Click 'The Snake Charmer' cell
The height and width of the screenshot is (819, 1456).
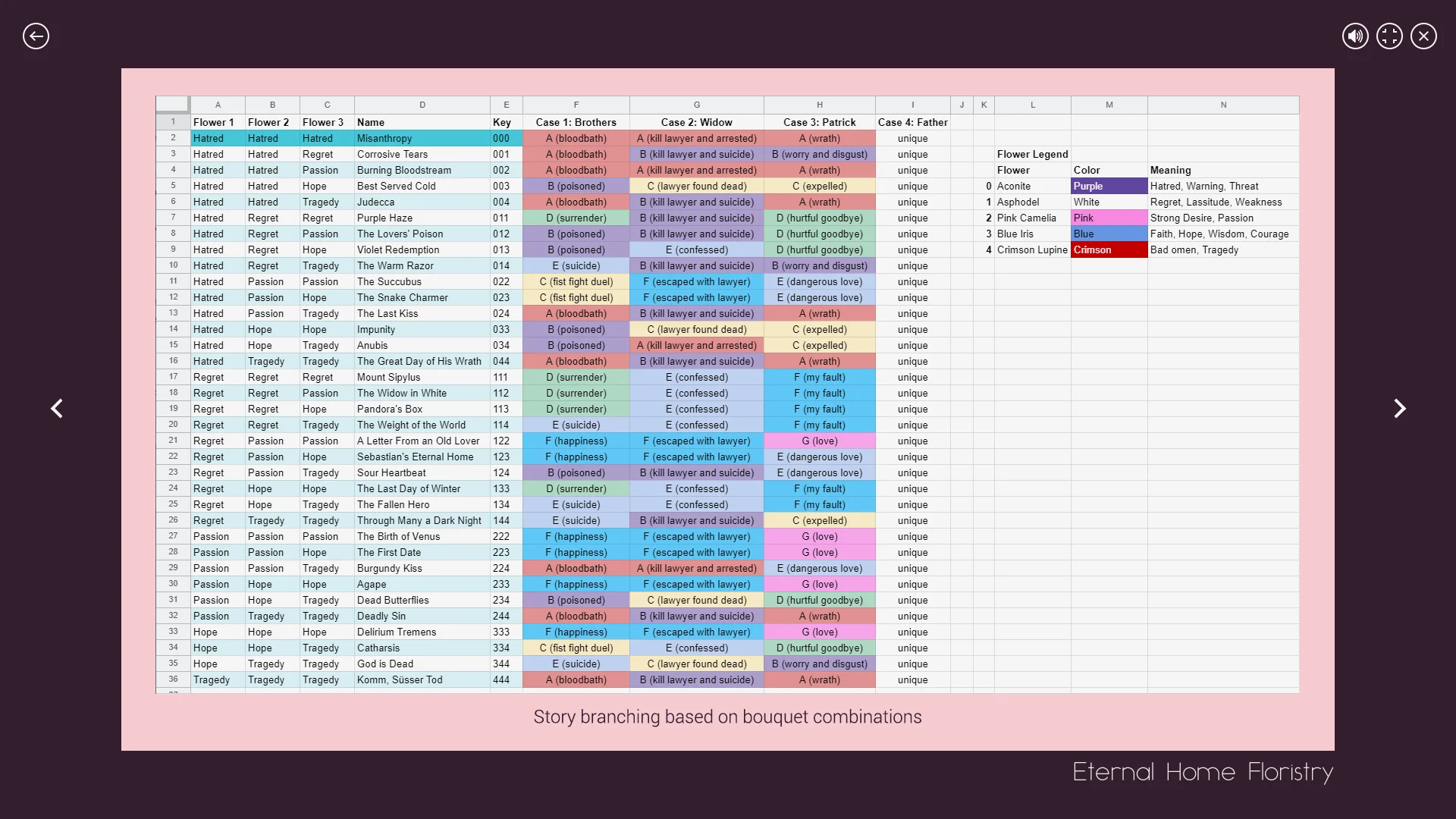coord(422,297)
